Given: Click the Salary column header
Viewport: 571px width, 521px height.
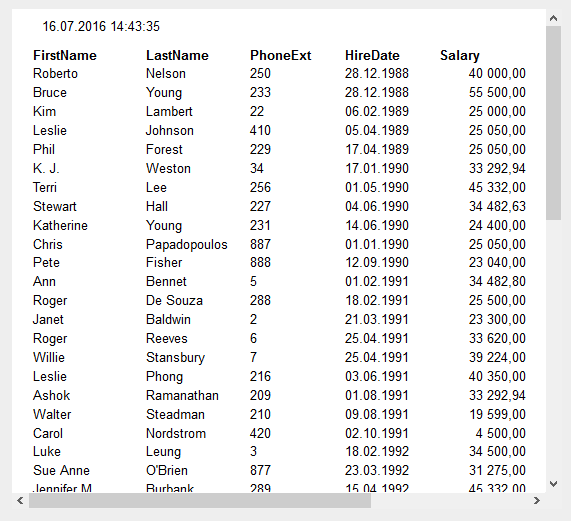Looking at the screenshot, I should tap(460, 56).
